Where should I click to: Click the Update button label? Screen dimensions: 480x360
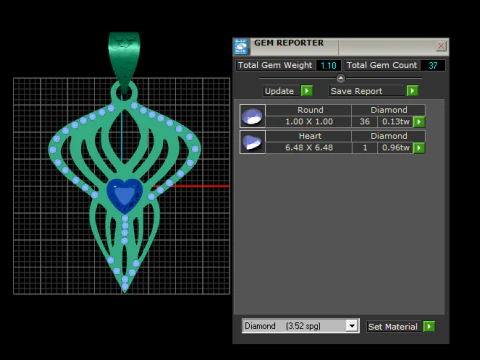(x=279, y=91)
